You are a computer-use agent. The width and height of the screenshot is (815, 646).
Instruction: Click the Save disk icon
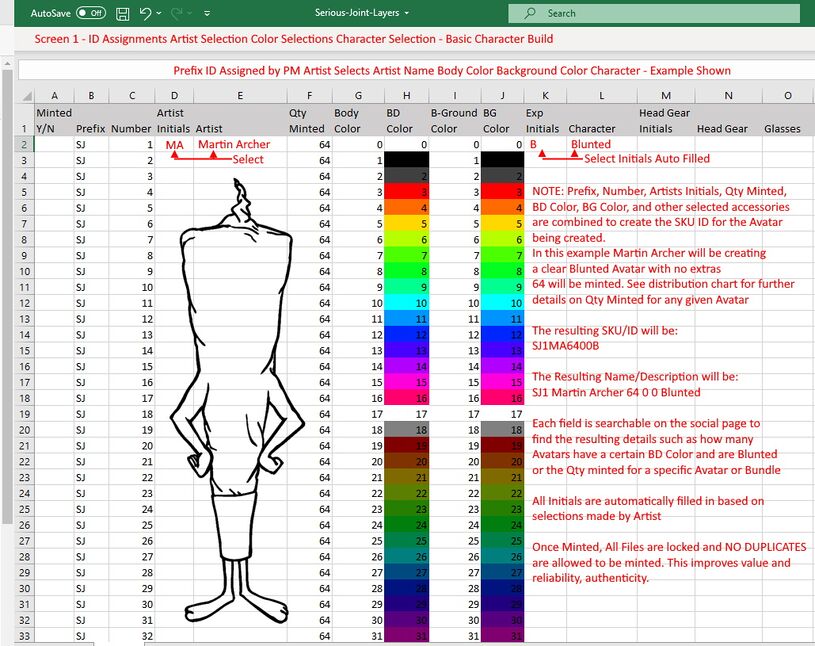123,14
